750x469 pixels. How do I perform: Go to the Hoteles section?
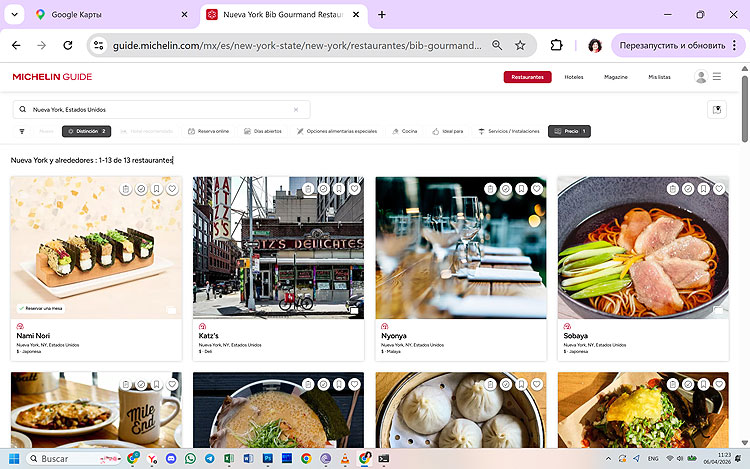[574, 77]
